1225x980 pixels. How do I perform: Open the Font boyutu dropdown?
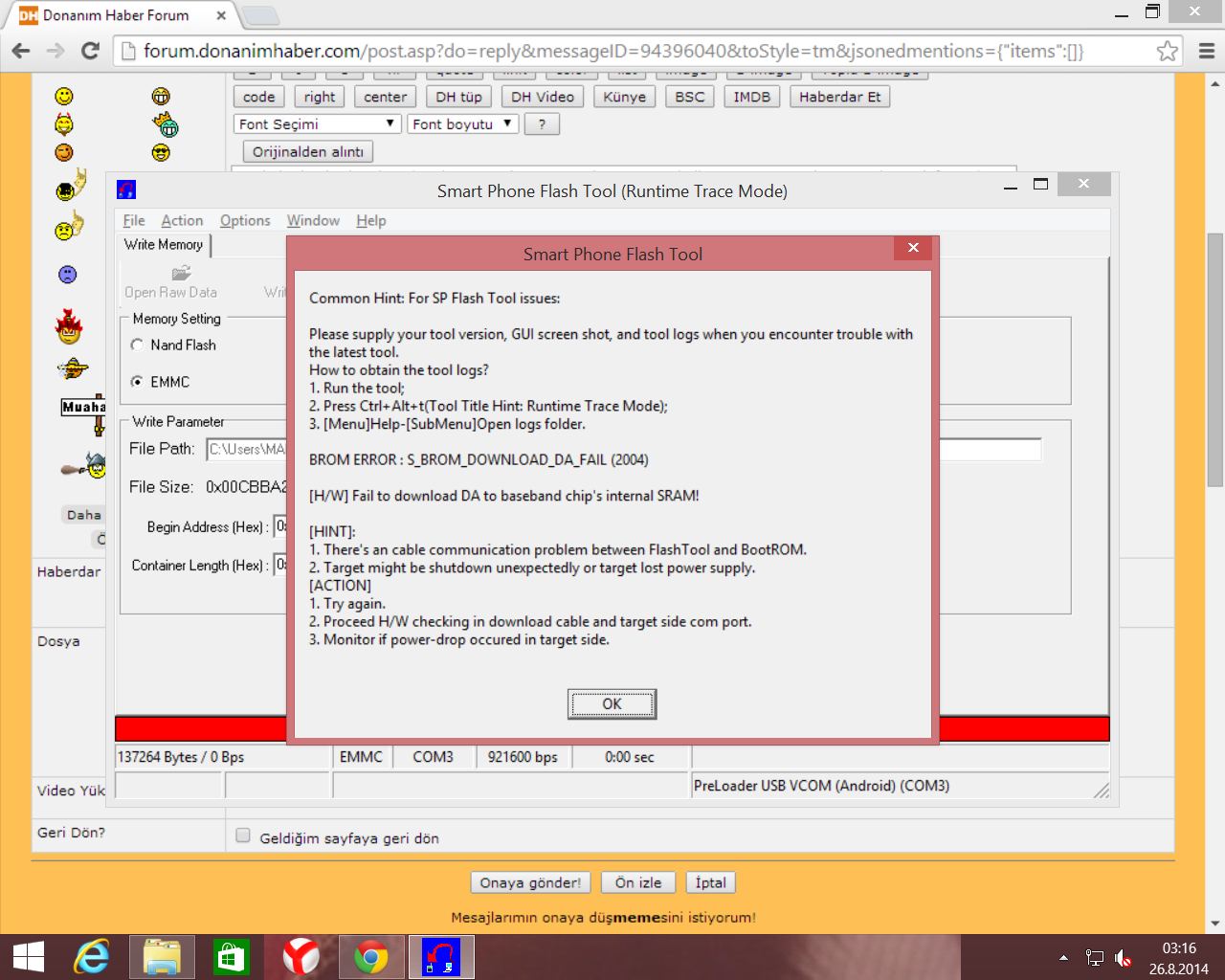[x=463, y=124]
